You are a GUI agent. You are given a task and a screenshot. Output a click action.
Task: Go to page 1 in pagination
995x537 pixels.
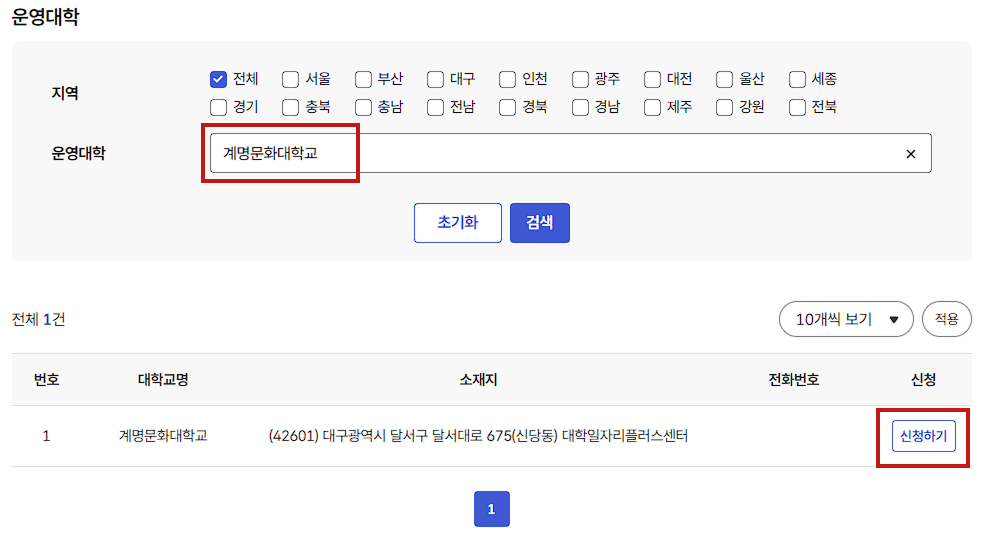491,509
